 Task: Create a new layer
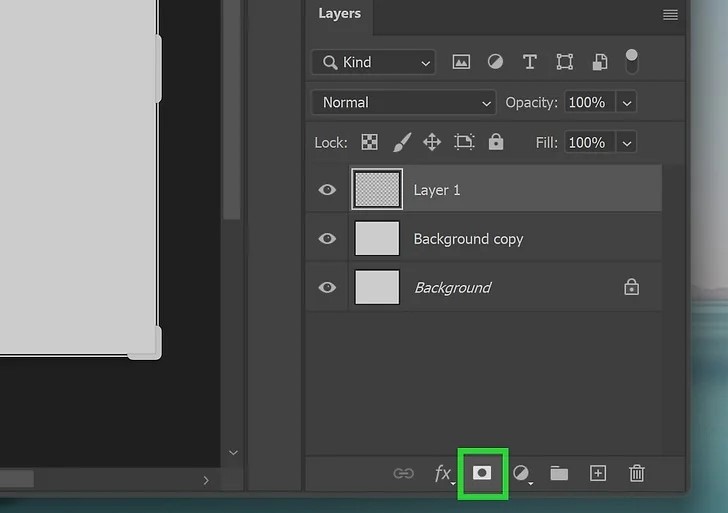pos(598,473)
